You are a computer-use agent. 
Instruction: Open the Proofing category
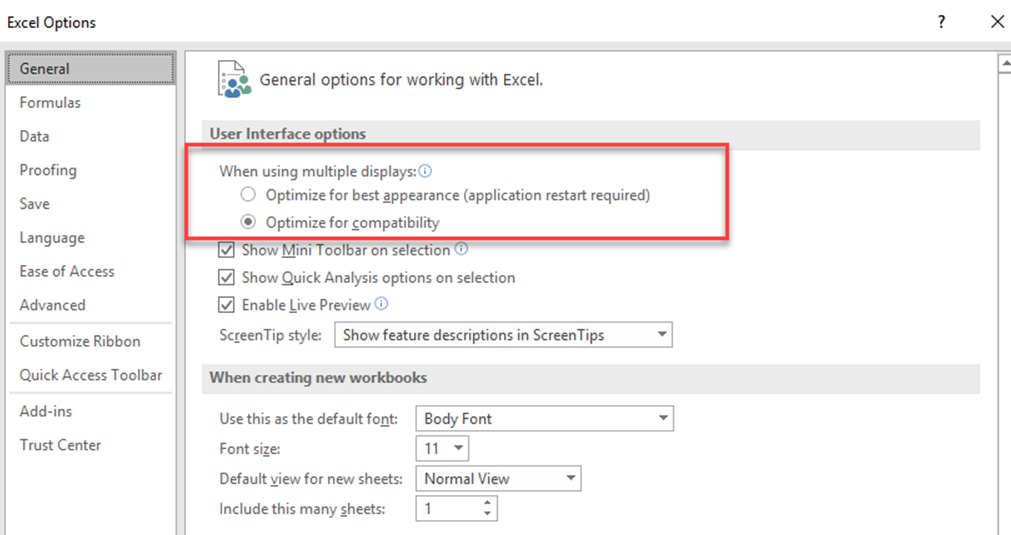coord(91,170)
